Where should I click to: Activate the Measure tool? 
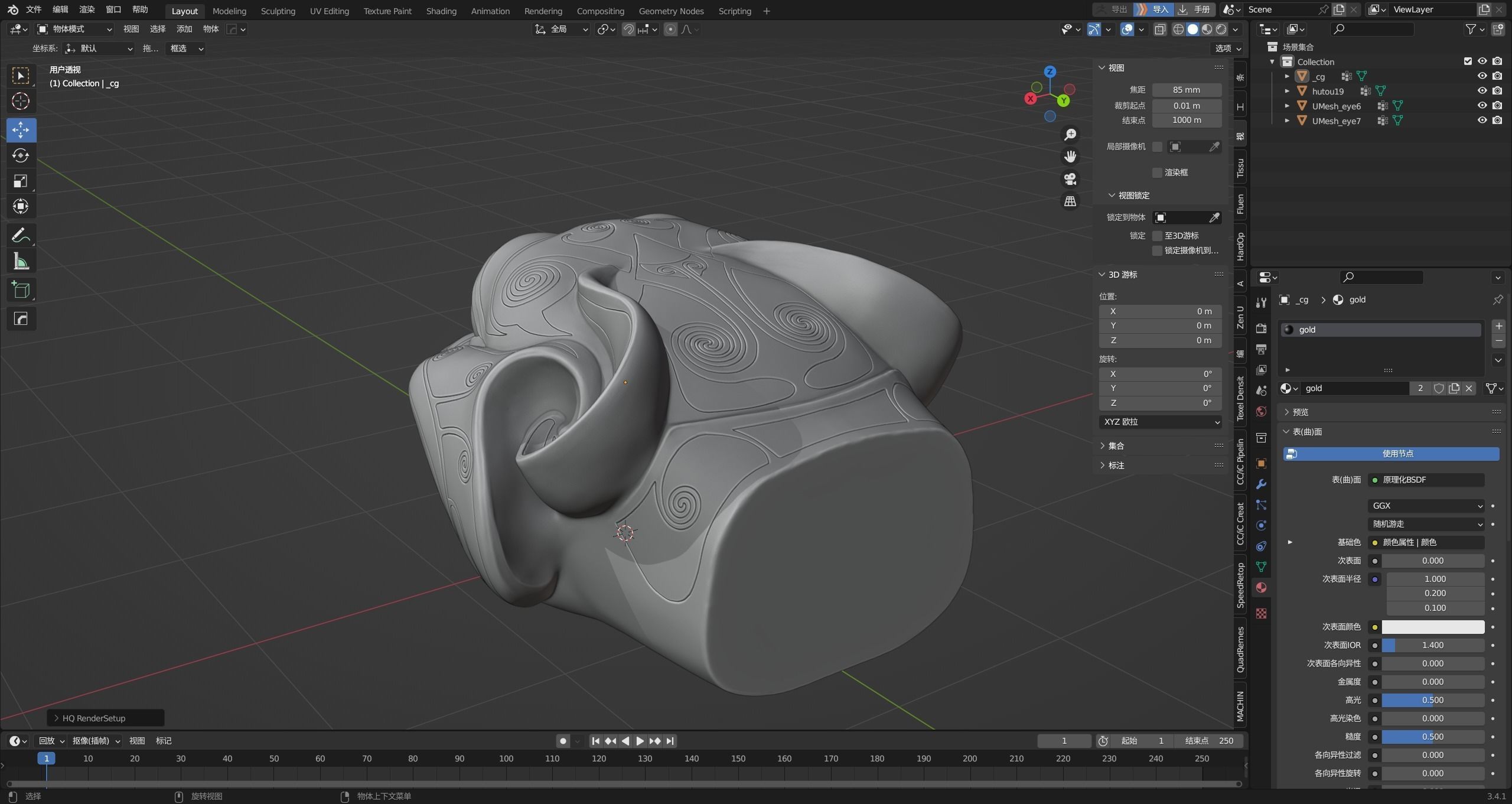click(21, 261)
